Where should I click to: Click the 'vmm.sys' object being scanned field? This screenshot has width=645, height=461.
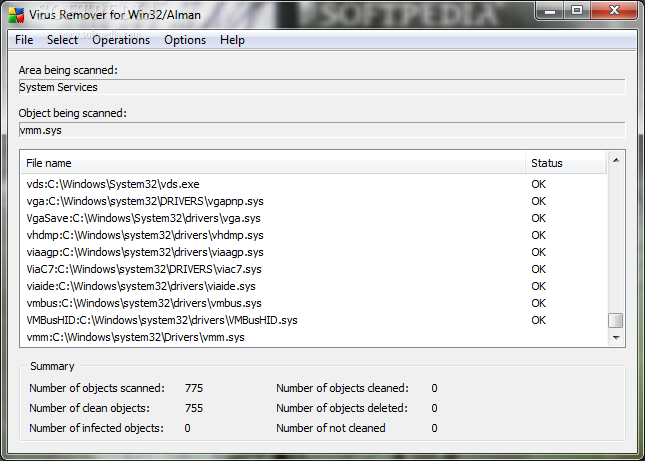click(322, 130)
